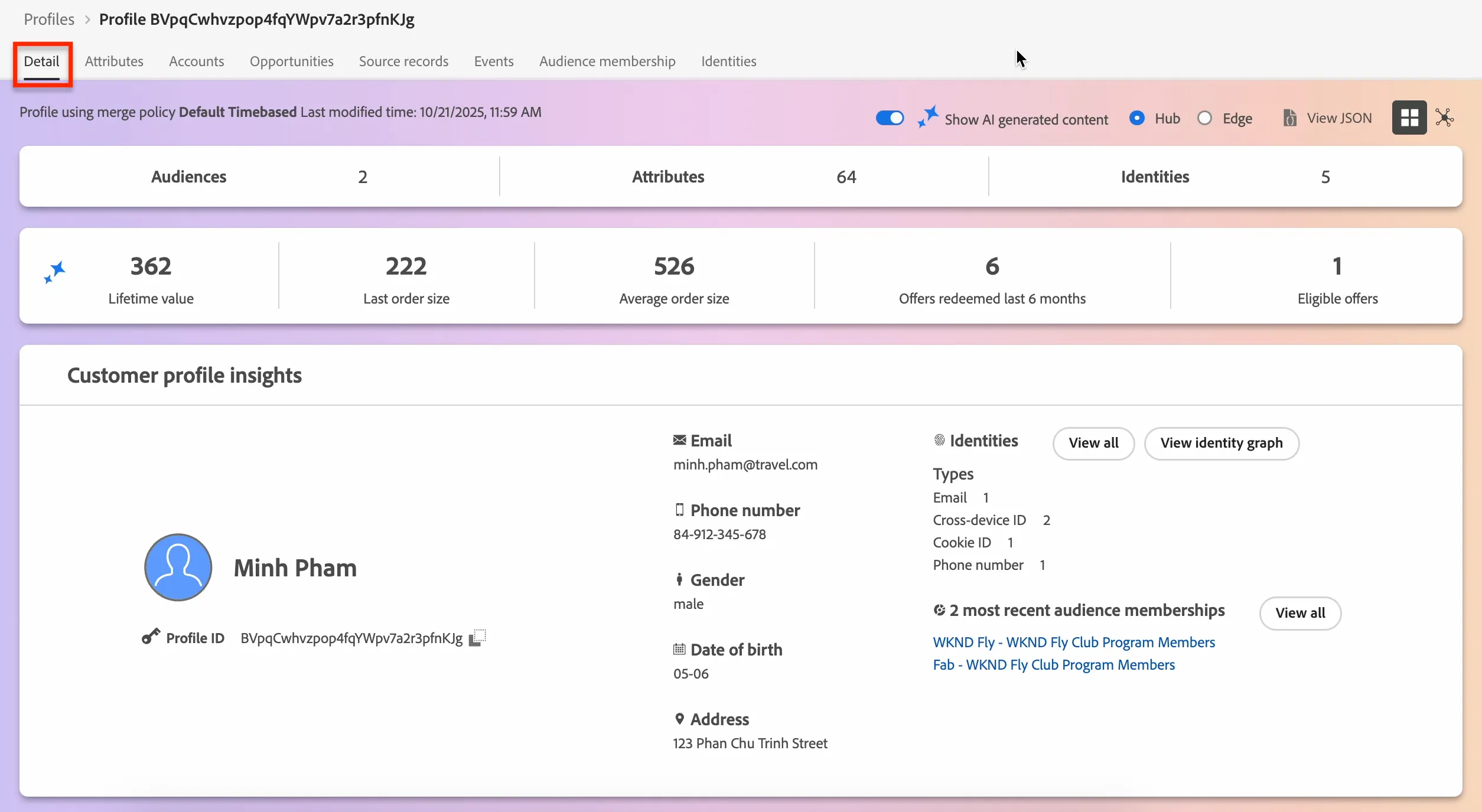Screen dimensions: 1482x812
Task: Open the Attributes tab
Action: 114,61
